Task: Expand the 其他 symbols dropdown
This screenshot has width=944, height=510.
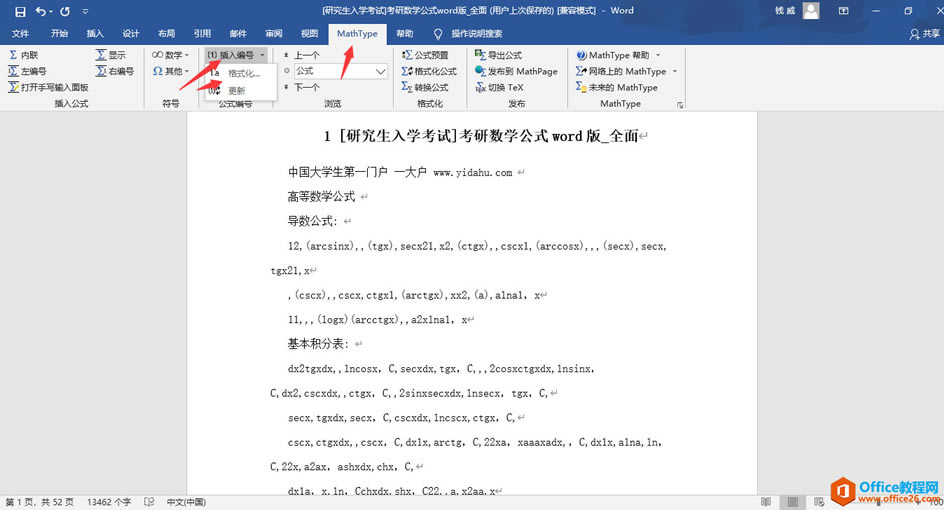Action: (170, 71)
